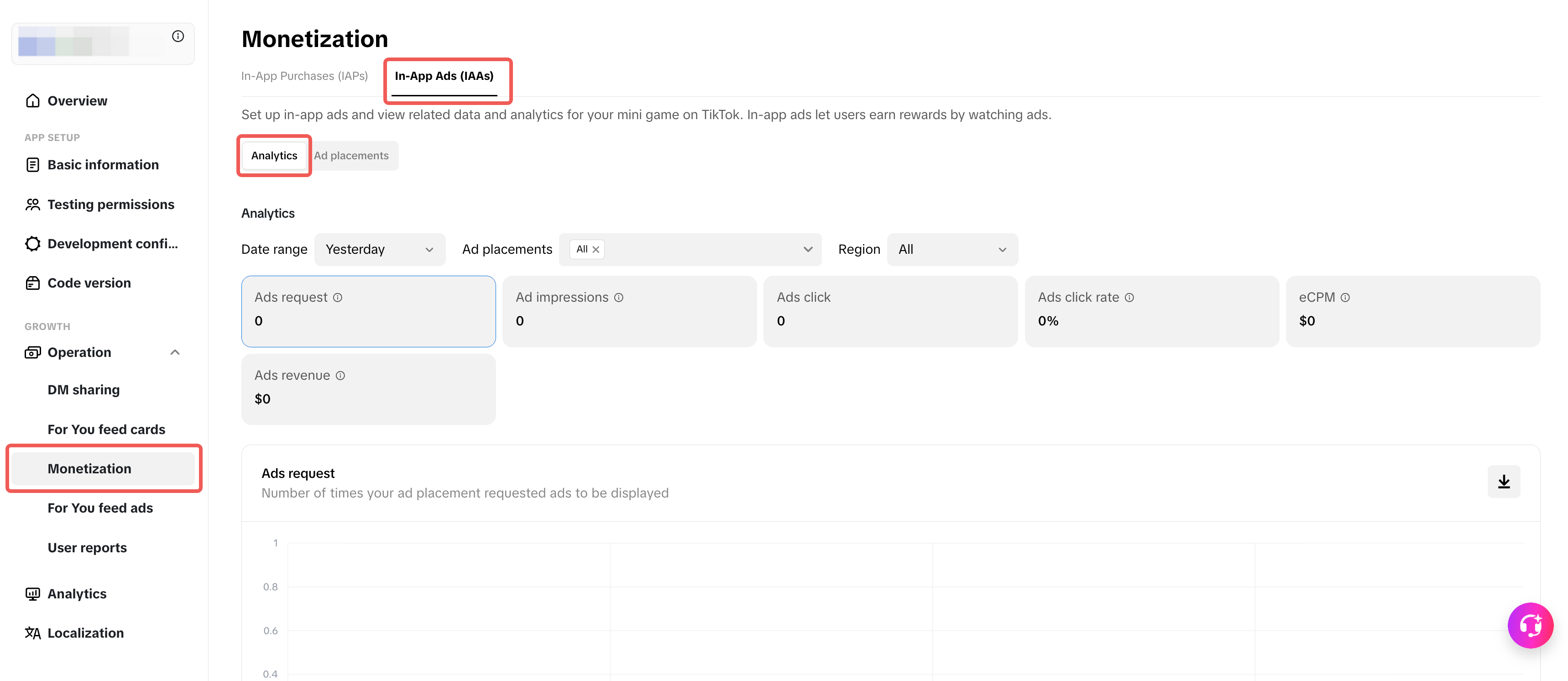Open the Region dropdown
Viewport: 1568px width, 681px height.
[x=951, y=250]
